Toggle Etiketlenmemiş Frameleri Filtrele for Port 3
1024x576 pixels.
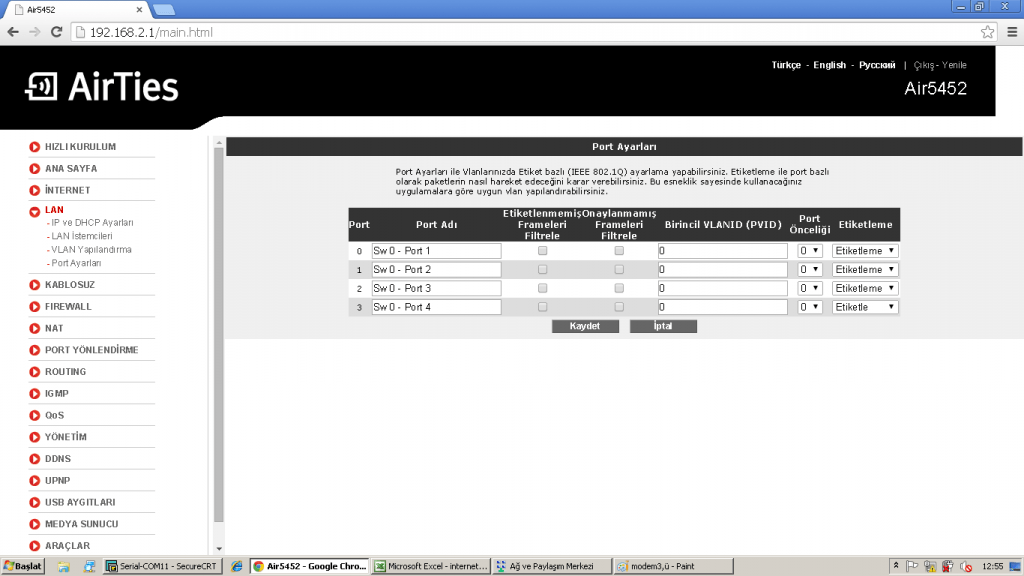coord(542,287)
